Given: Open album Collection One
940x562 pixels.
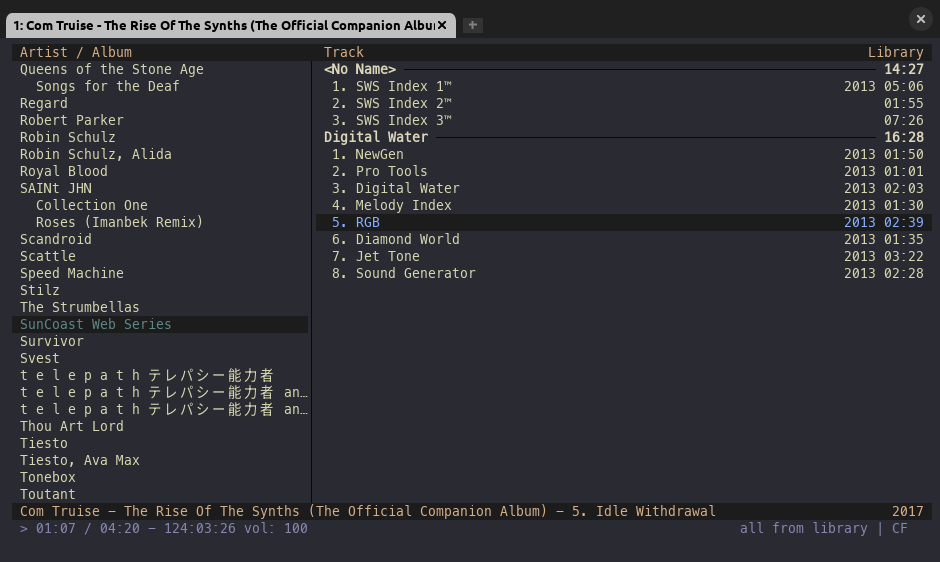Looking at the screenshot, I should pyautogui.click(x=92, y=205).
